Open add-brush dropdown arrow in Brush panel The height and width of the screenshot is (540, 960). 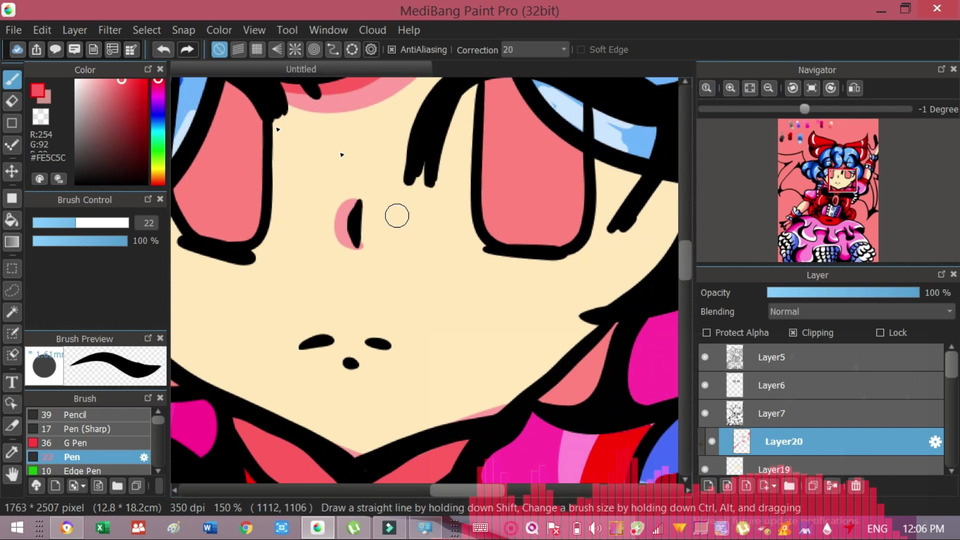pyautogui.click(x=83, y=486)
